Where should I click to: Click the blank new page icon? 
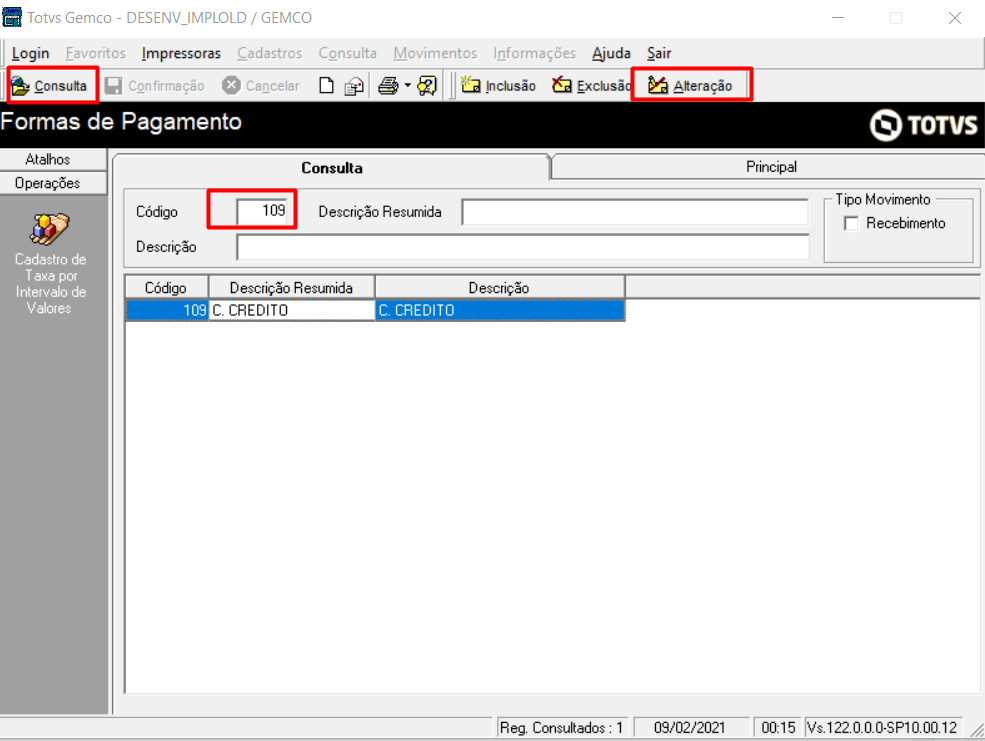(x=326, y=85)
